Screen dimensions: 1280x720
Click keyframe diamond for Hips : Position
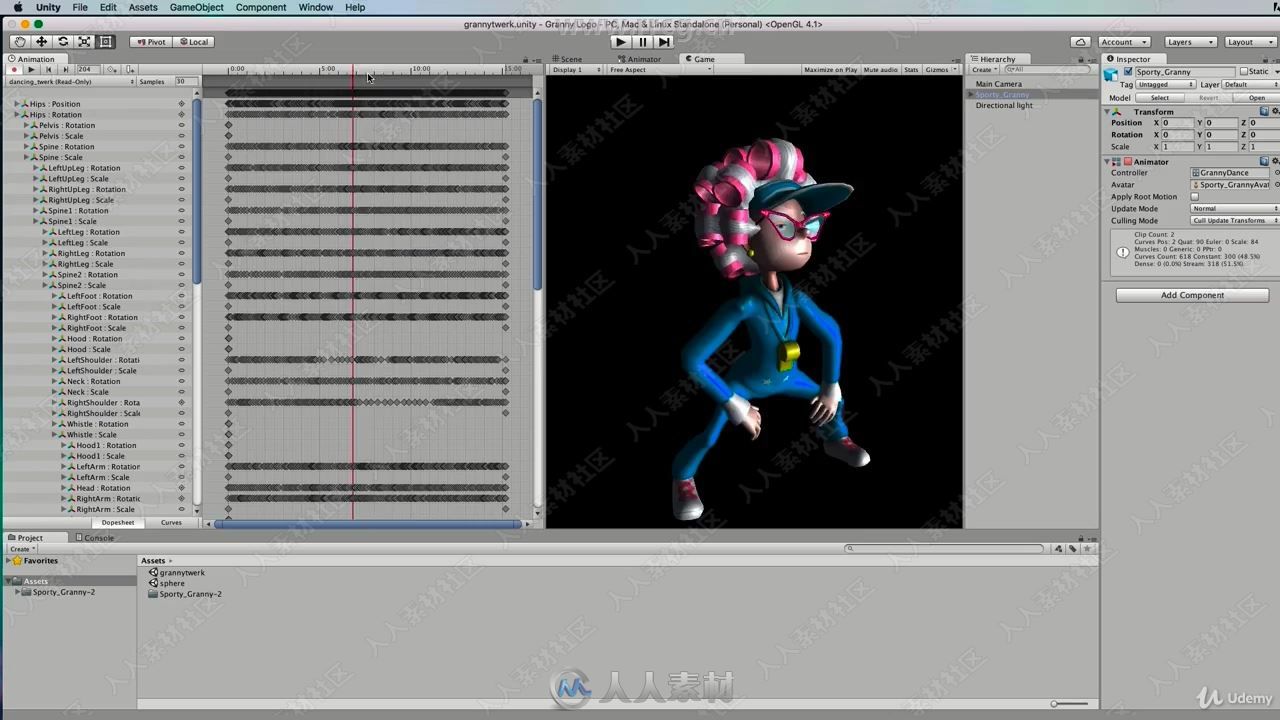point(181,104)
